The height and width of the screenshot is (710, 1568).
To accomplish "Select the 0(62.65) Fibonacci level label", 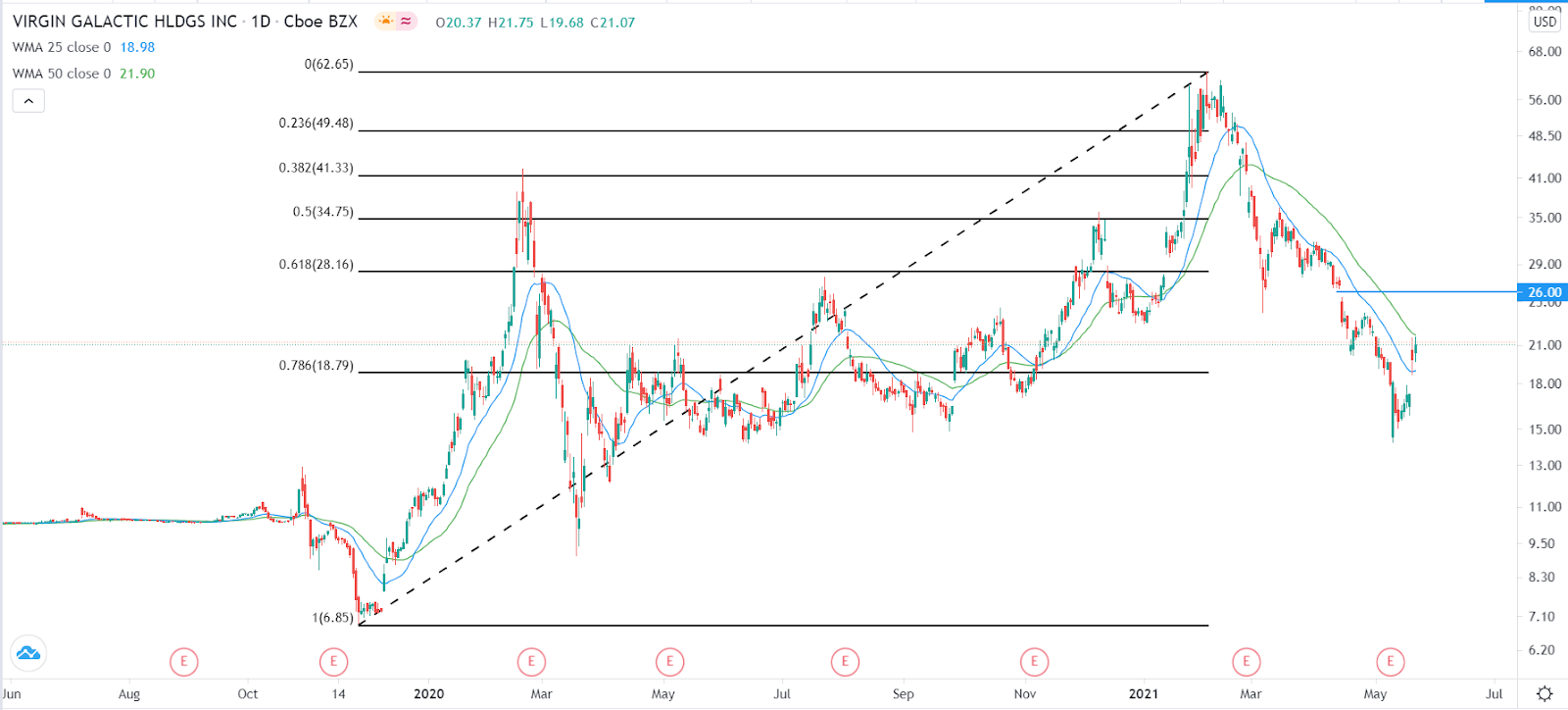I will click(x=328, y=64).
